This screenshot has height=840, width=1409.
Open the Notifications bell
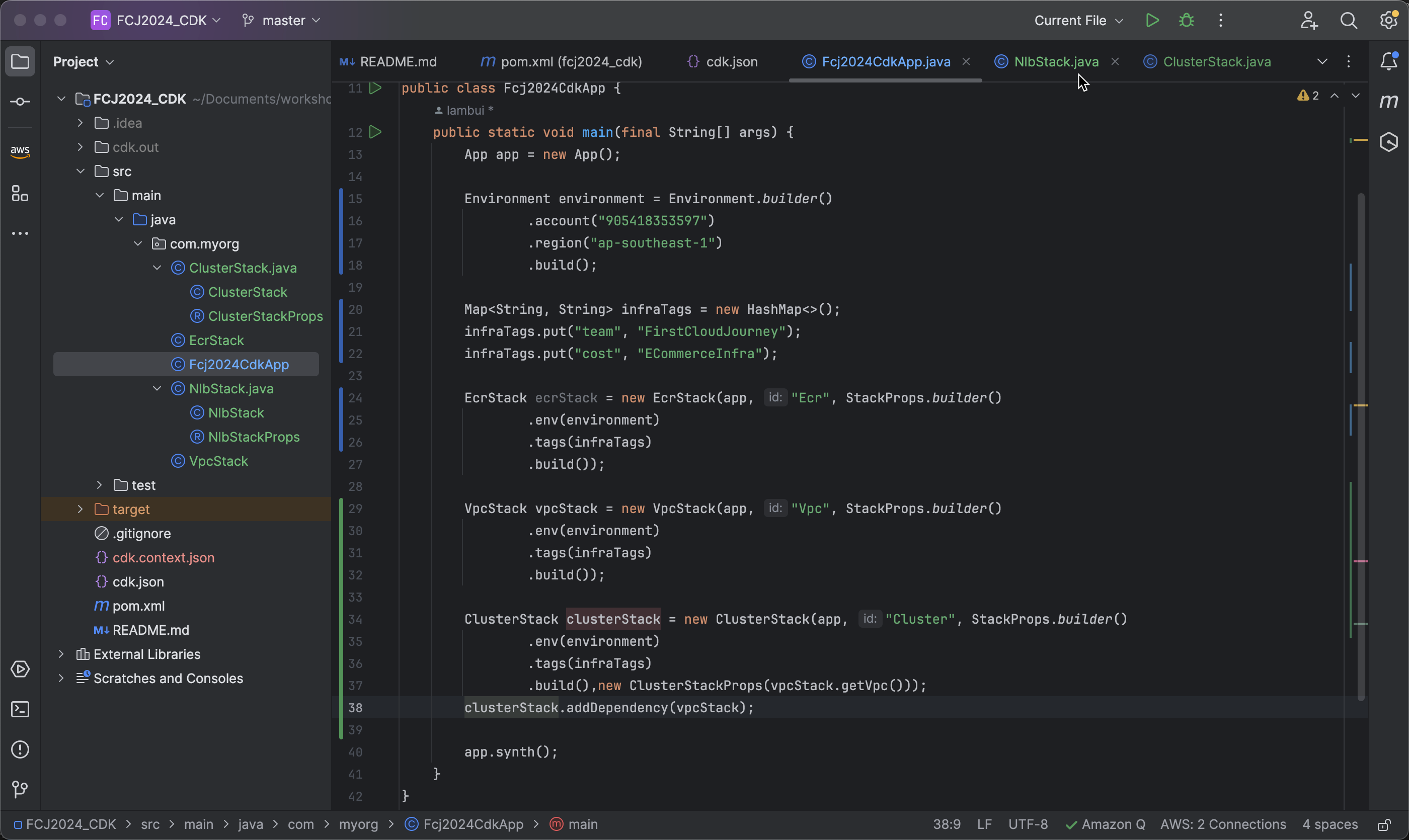point(1389,61)
